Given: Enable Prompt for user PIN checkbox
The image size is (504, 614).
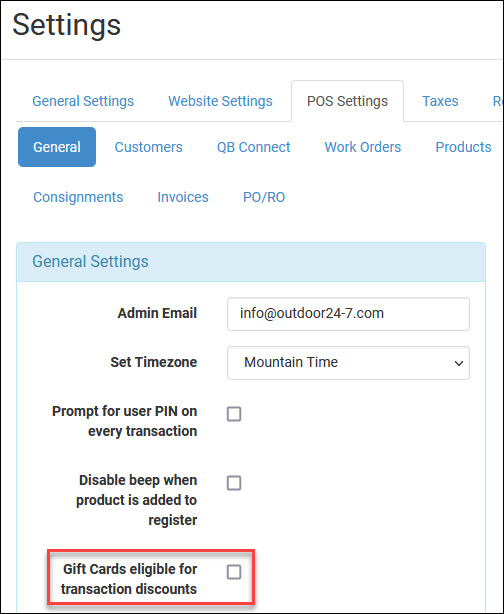Looking at the screenshot, I should tap(234, 414).
